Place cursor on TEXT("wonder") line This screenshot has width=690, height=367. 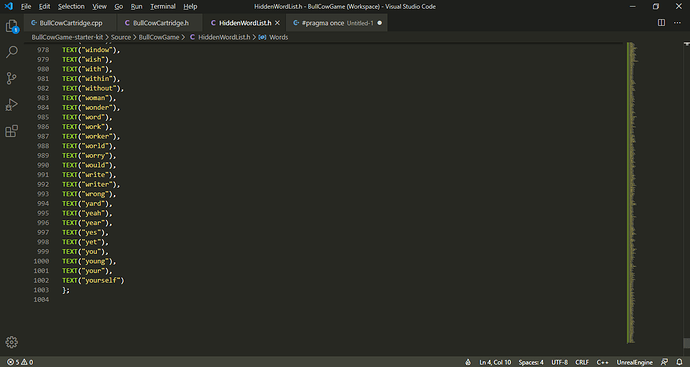[91, 108]
